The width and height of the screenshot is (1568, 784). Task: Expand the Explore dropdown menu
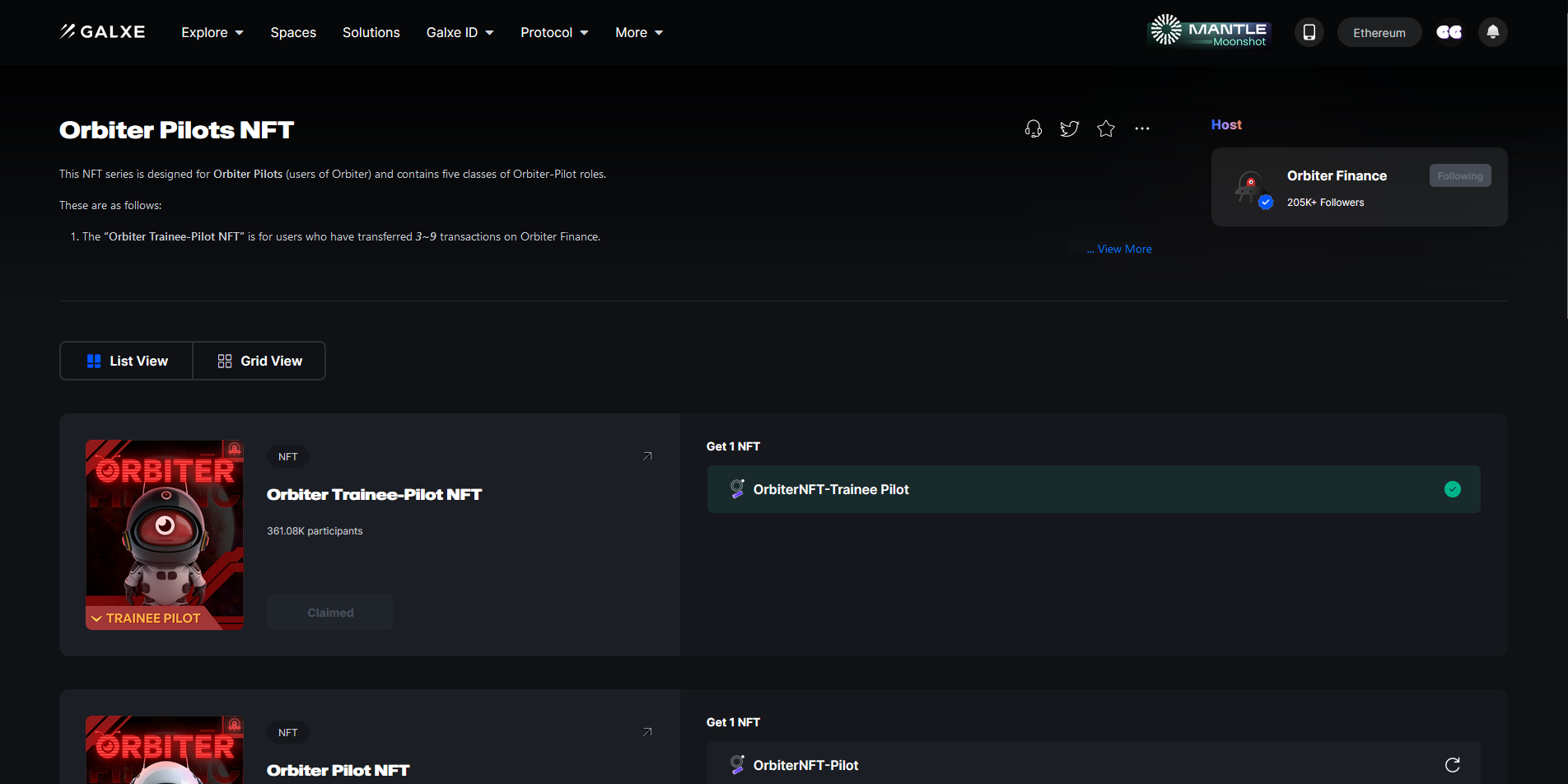point(212,32)
